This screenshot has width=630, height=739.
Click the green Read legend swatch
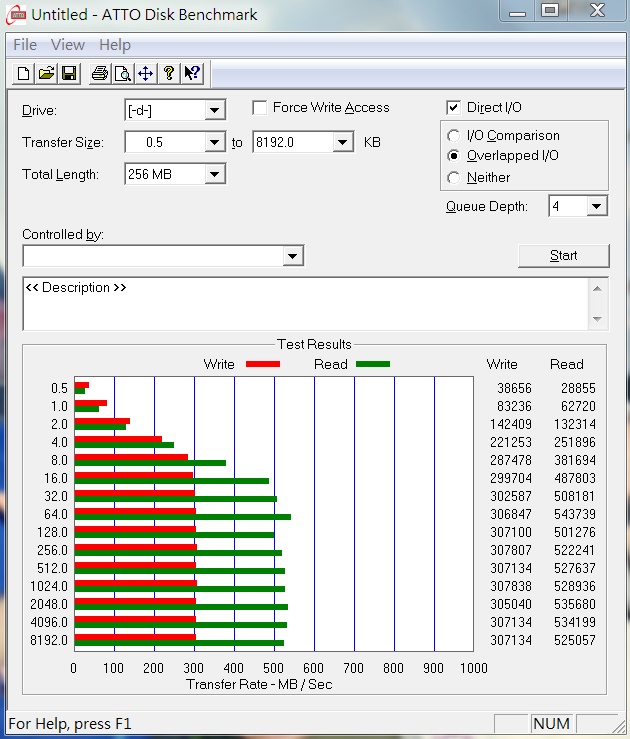[x=373, y=364]
